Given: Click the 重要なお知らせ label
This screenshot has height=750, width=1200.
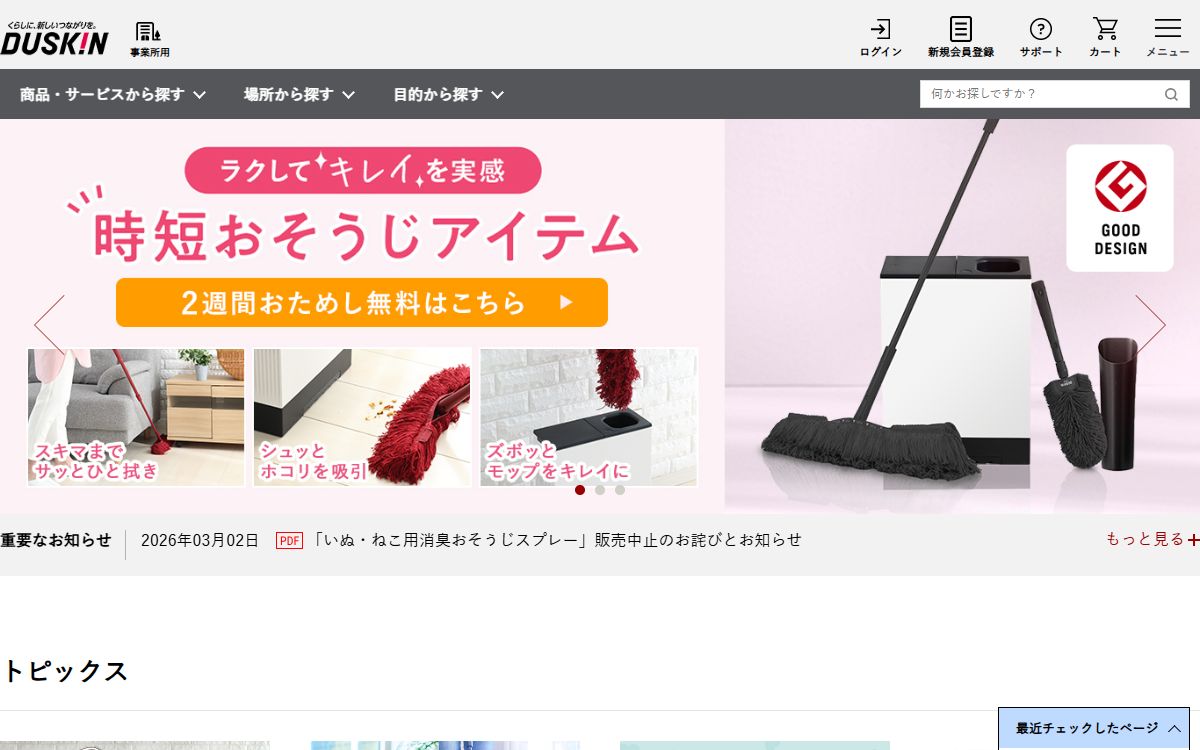Looking at the screenshot, I should [56, 540].
